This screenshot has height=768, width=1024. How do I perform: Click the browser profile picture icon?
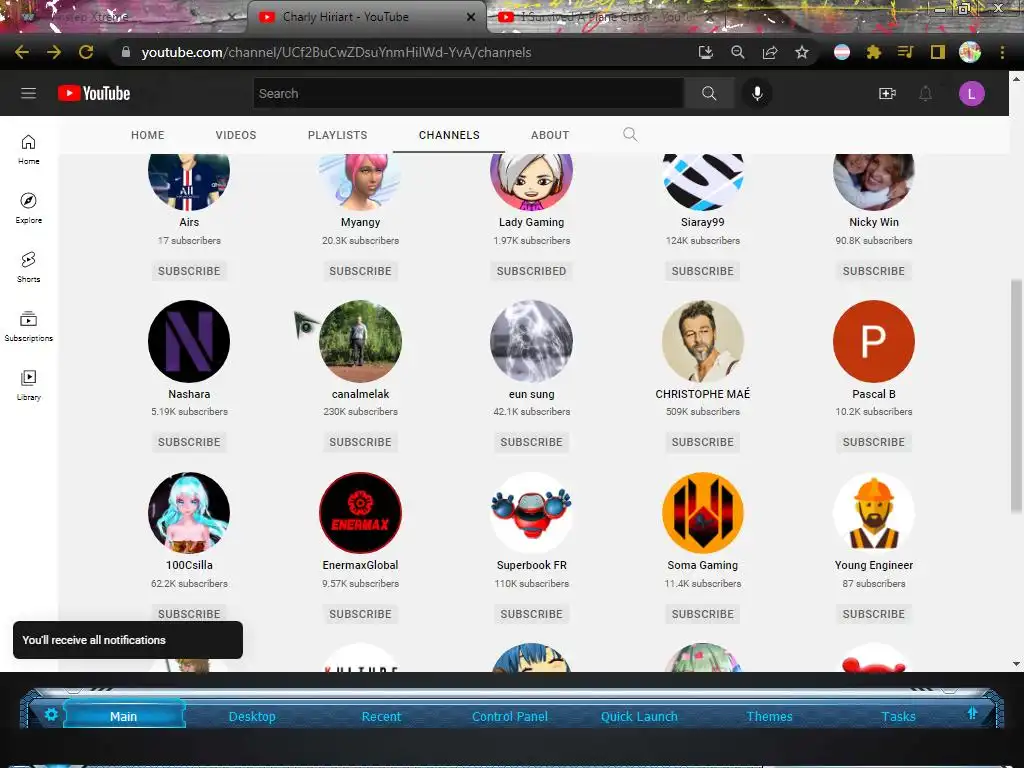(970, 52)
